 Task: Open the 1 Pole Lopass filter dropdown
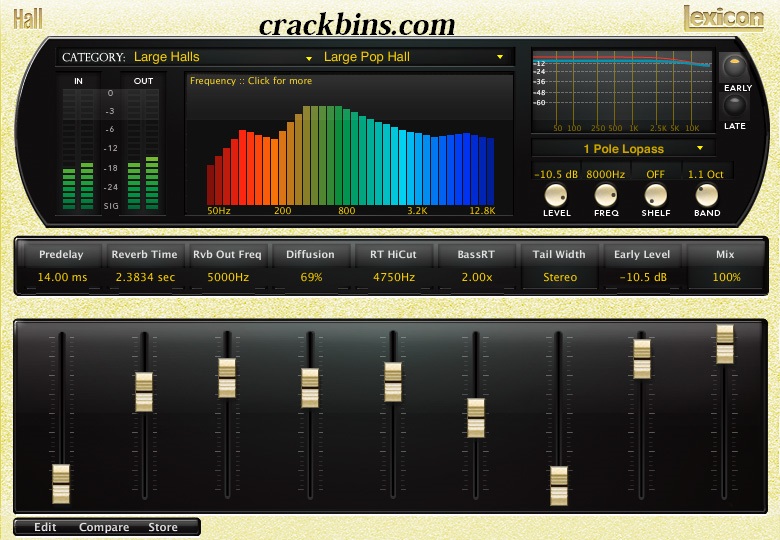(624, 149)
